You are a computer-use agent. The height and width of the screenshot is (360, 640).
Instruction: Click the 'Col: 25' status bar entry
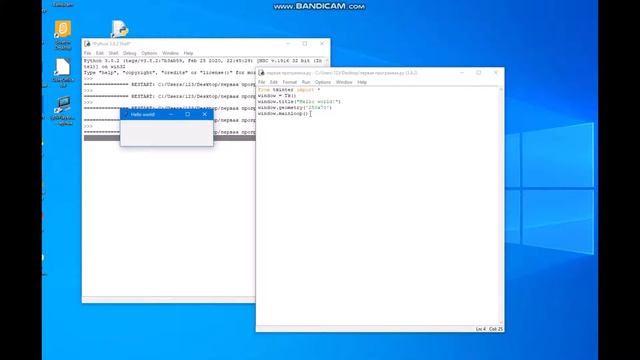(496, 329)
